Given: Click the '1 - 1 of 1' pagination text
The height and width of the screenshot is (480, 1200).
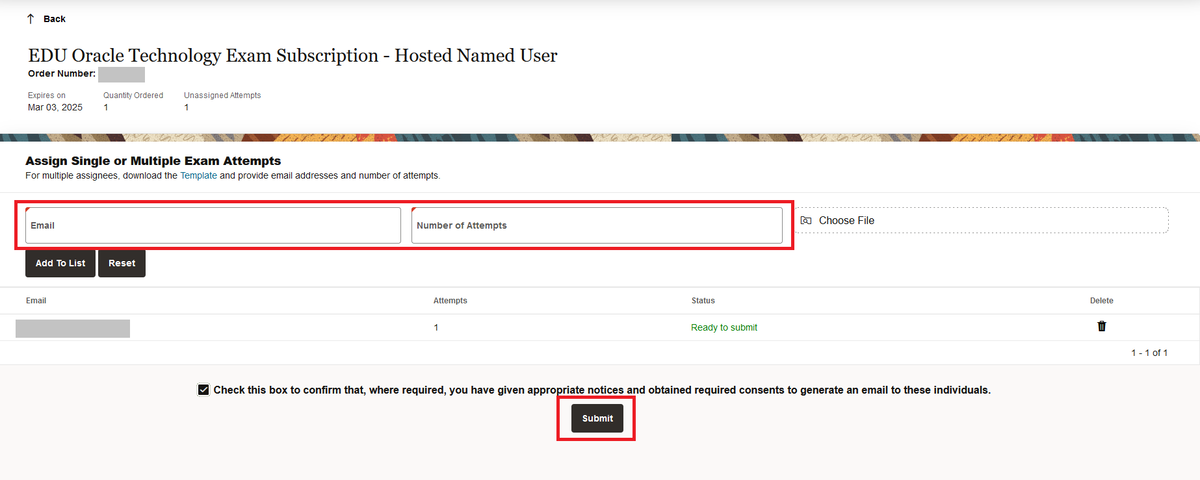Looking at the screenshot, I should pyautogui.click(x=1149, y=353).
